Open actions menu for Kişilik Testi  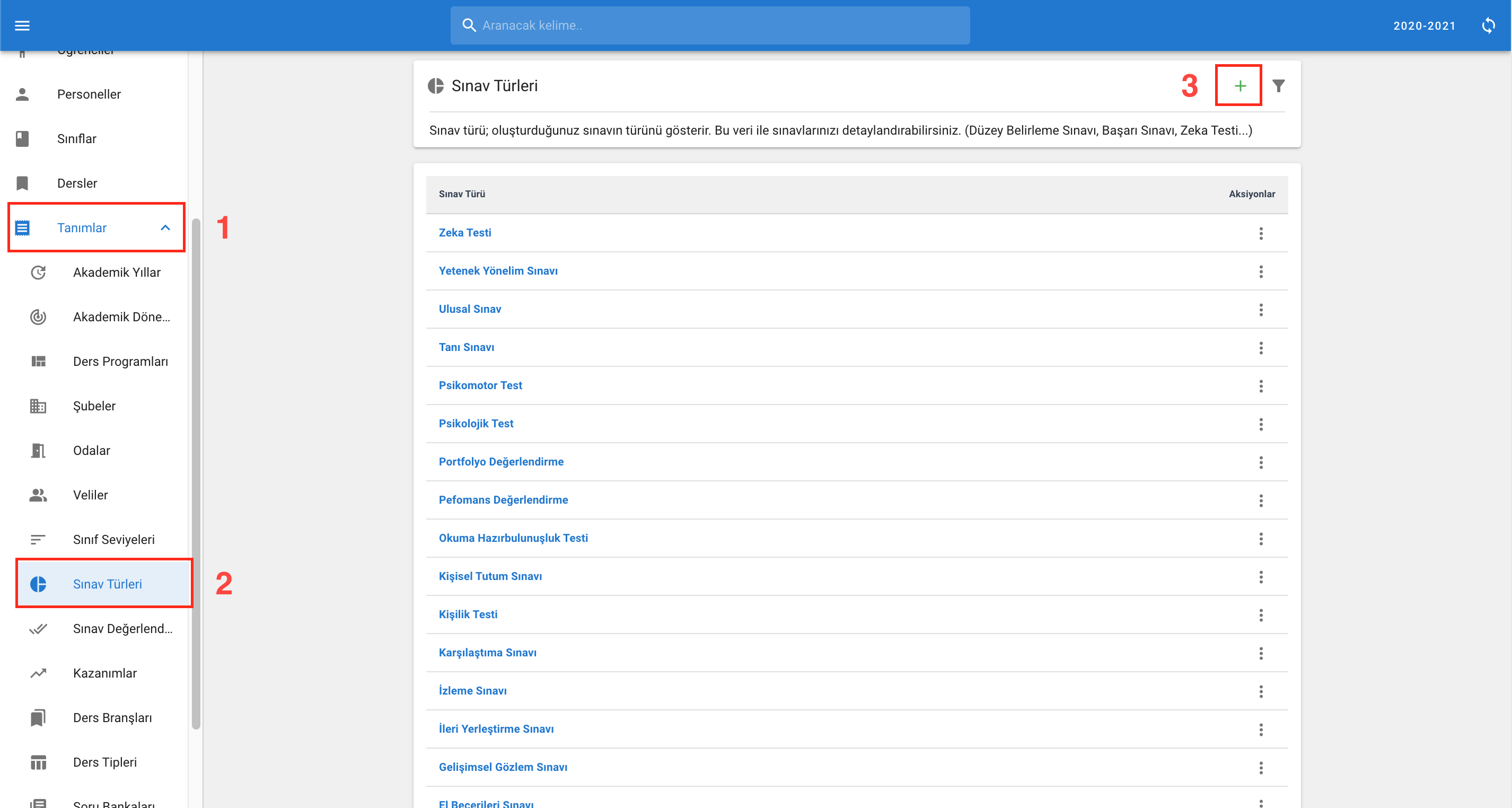tap(1261, 614)
